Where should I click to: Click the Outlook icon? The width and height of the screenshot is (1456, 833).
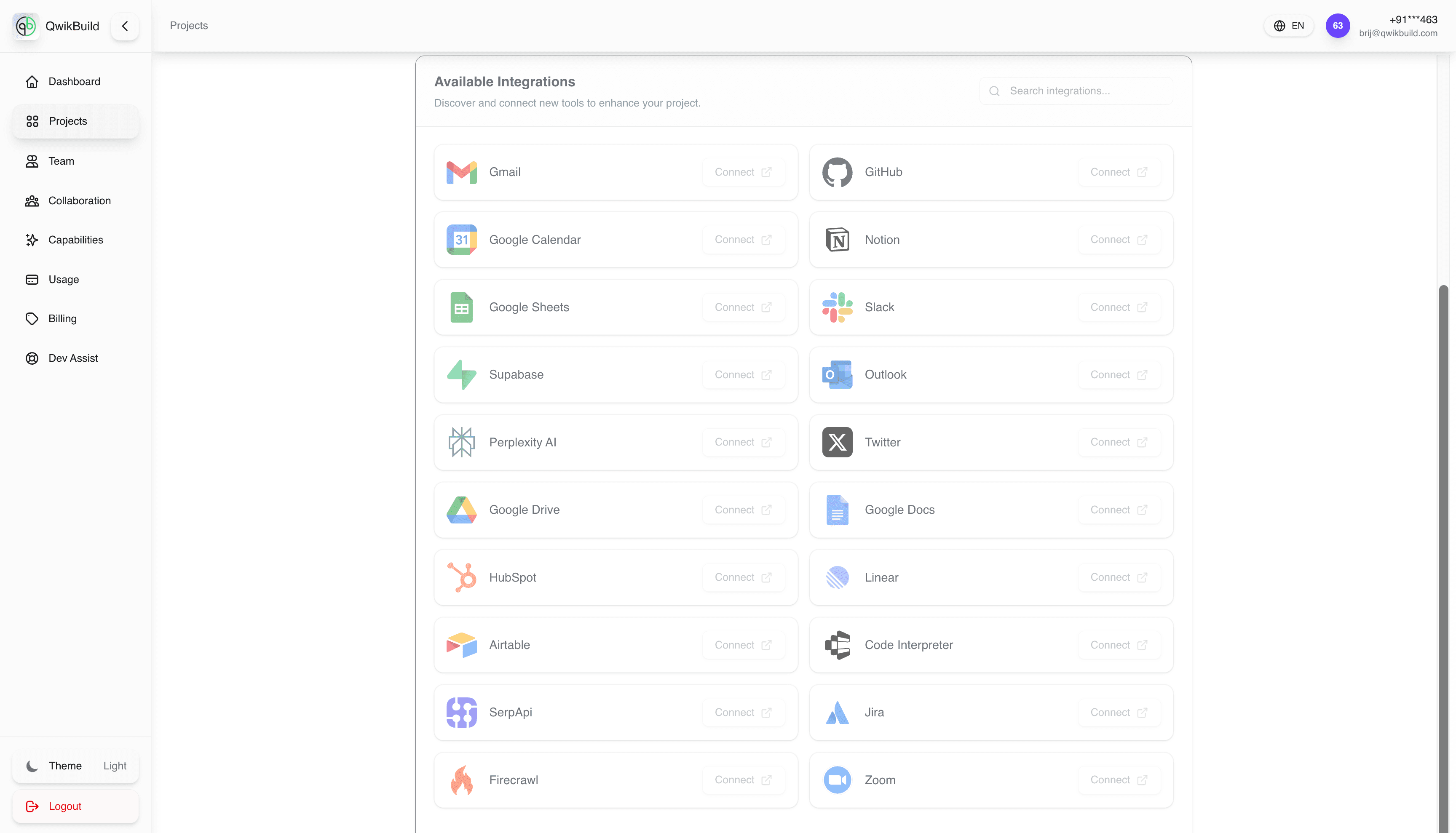tap(837, 375)
